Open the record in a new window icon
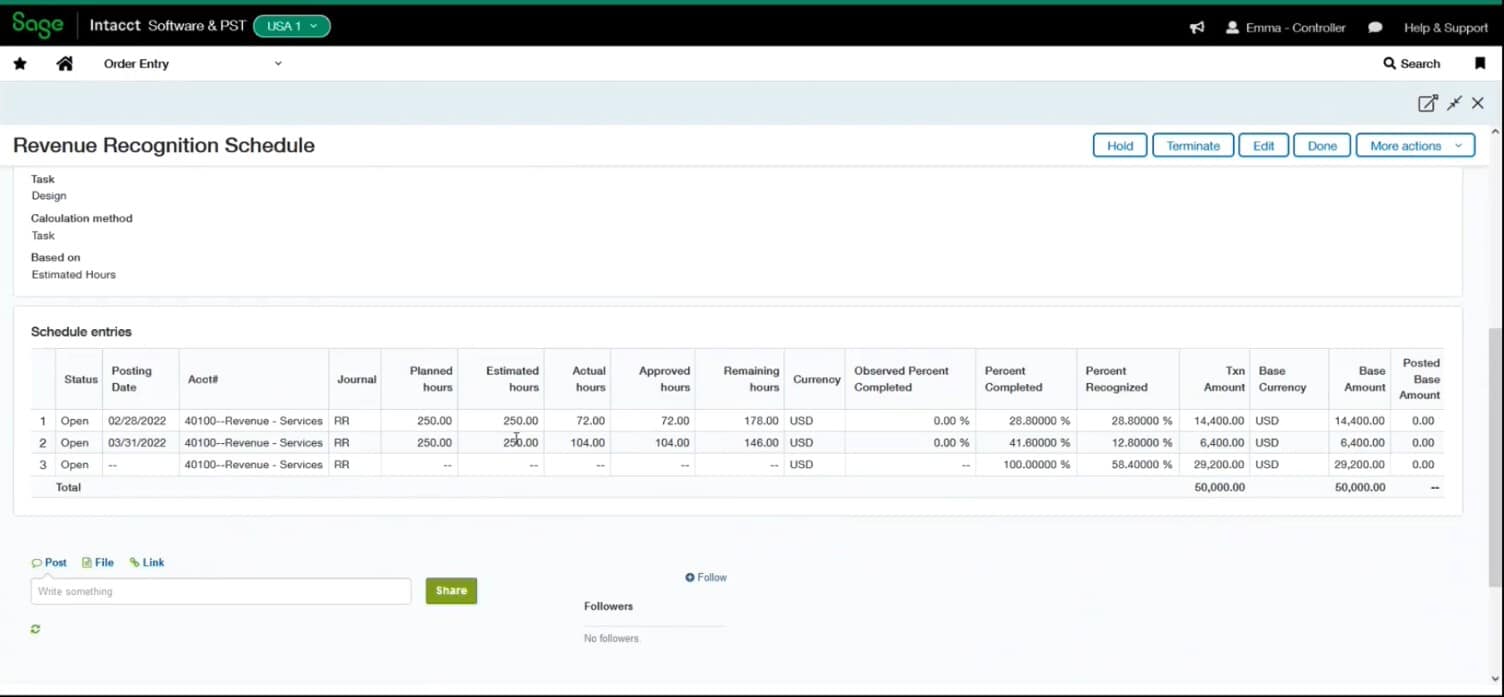 pos(1428,103)
